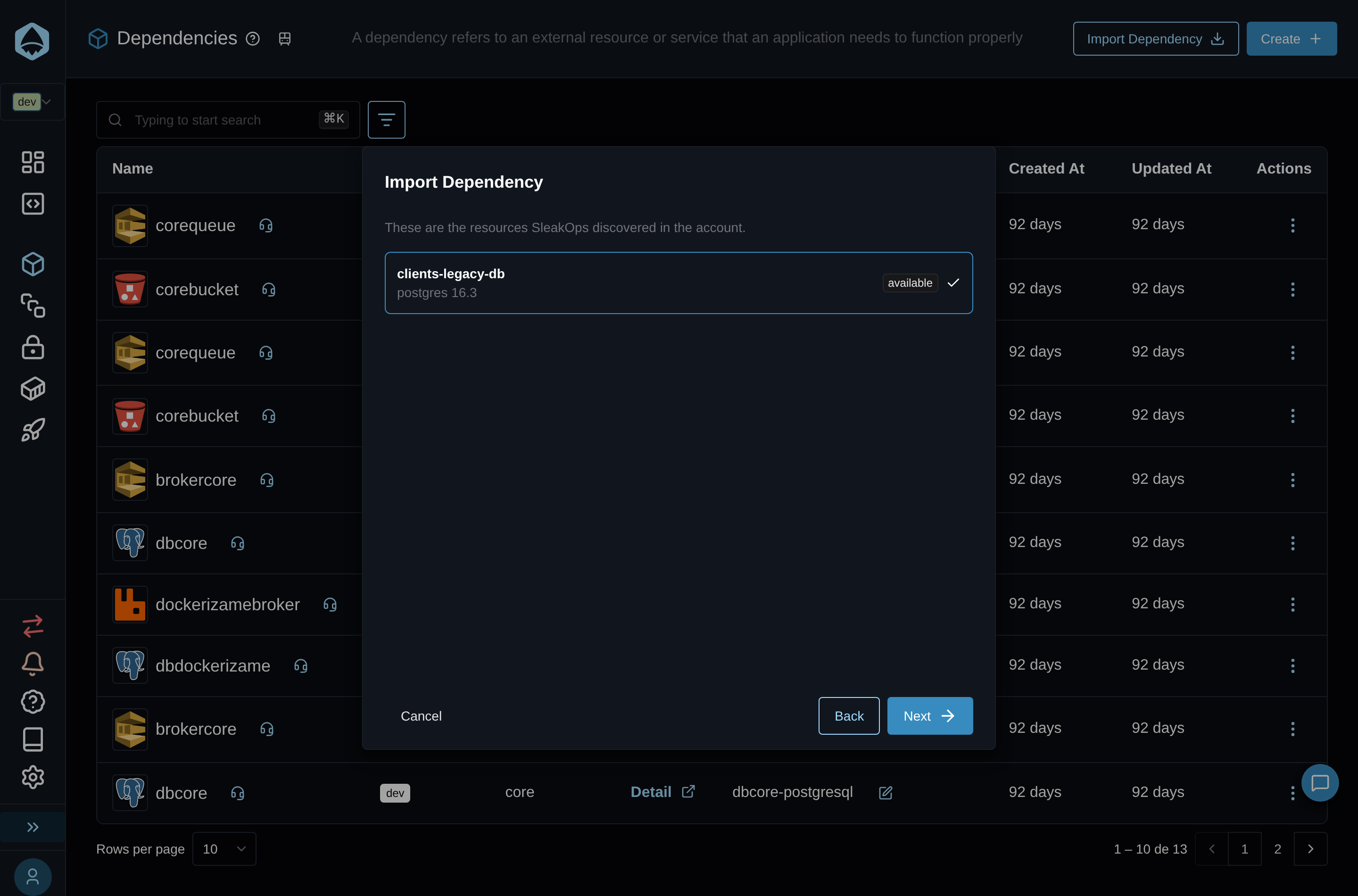Click the Create button
This screenshot has width=1358, height=896.
tap(1291, 39)
